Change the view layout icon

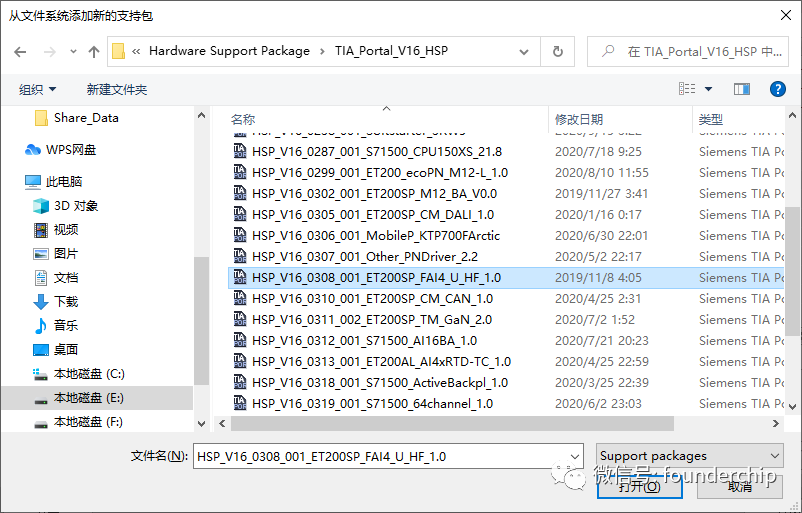pyautogui.click(x=687, y=89)
